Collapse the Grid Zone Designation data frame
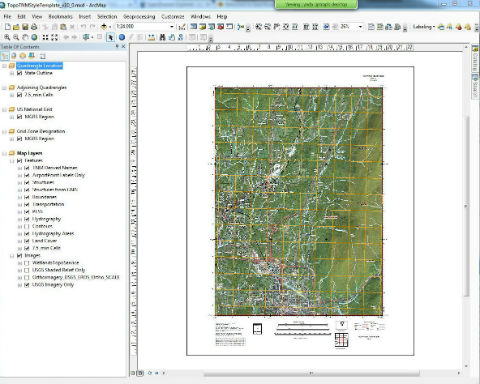This screenshot has width=480, height=384. click(x=4, y=131)
